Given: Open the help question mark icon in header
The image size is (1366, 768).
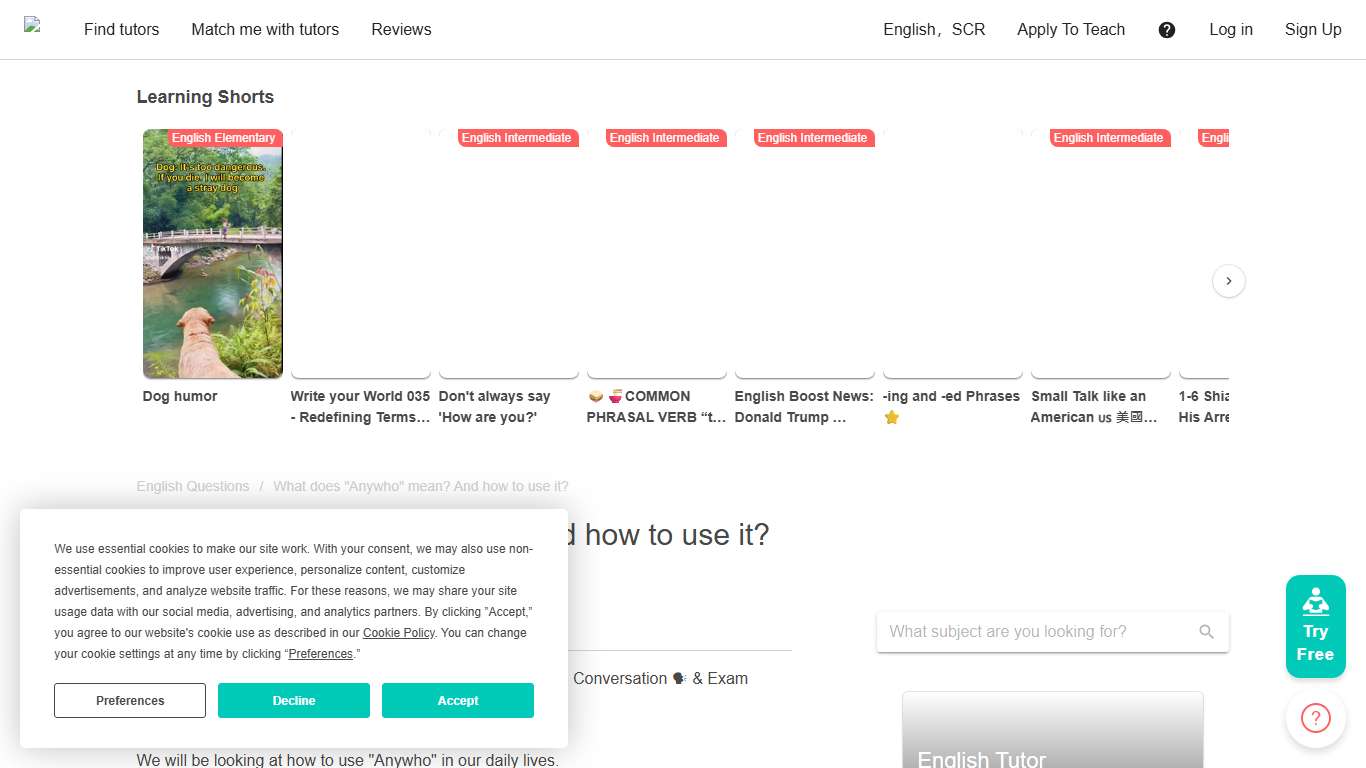Looking at the screenshot, I should coord(1167,29).
